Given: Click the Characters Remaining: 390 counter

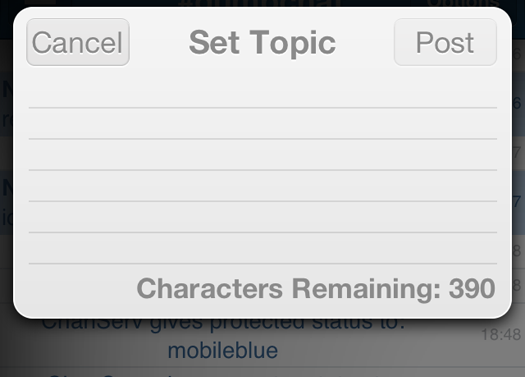Looking at the screenshot, I should click(316, 289).
